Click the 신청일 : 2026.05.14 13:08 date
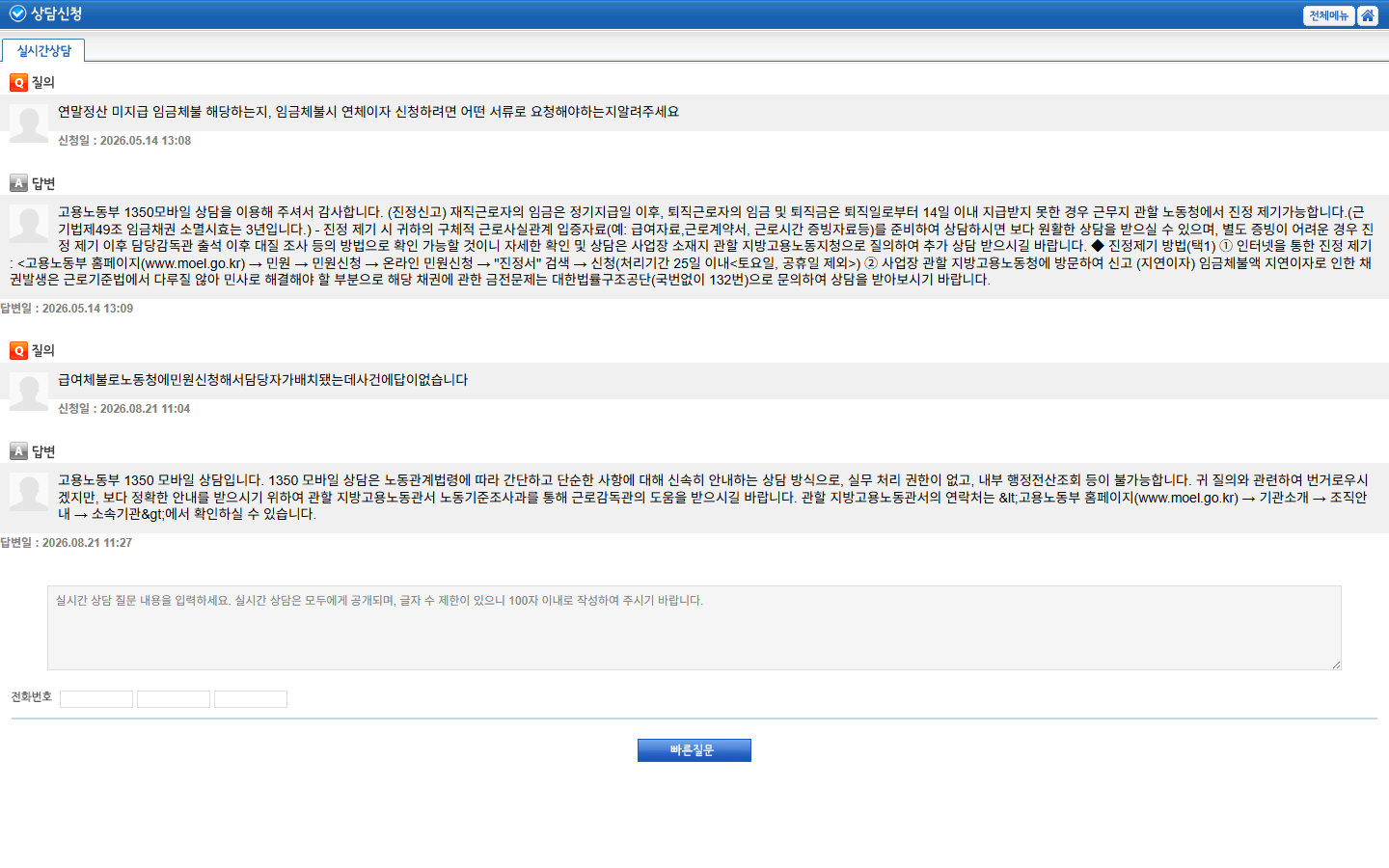The image size is (1389, 868). point(124,141)
